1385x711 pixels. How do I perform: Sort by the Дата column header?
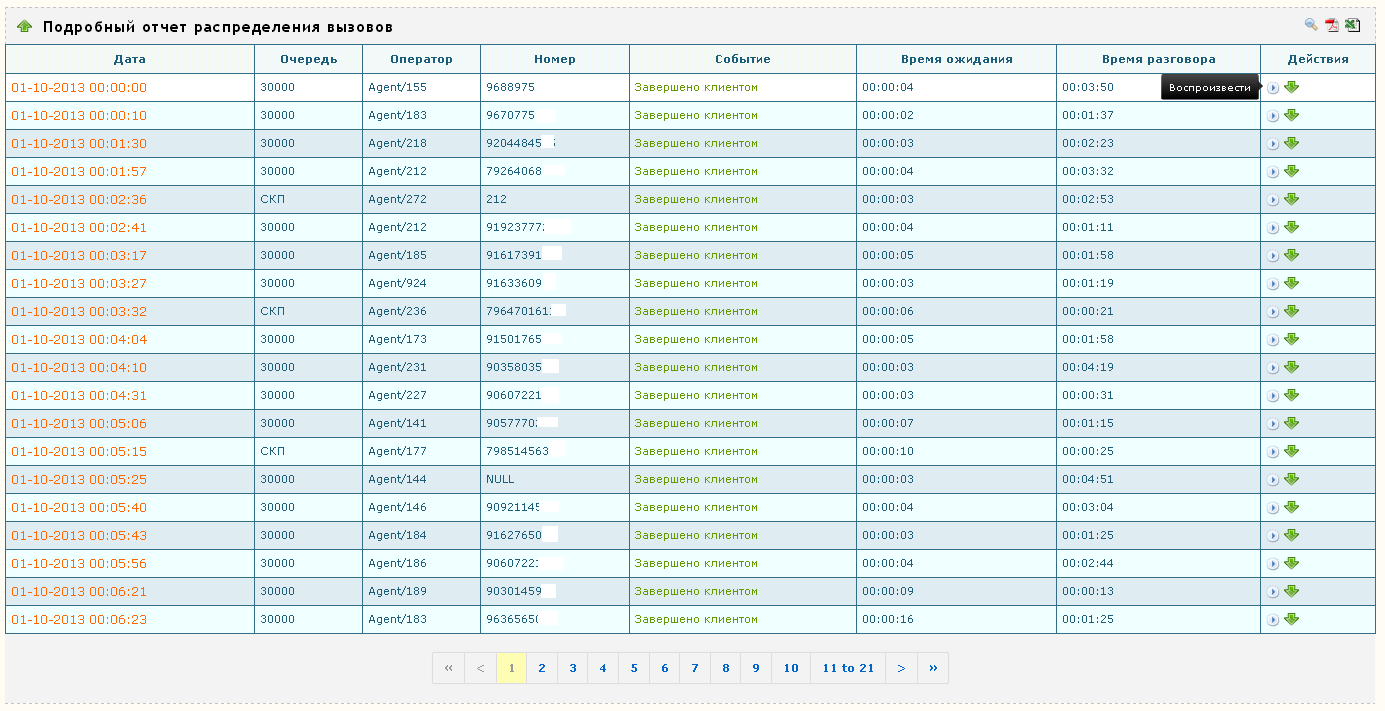point(130,59)
